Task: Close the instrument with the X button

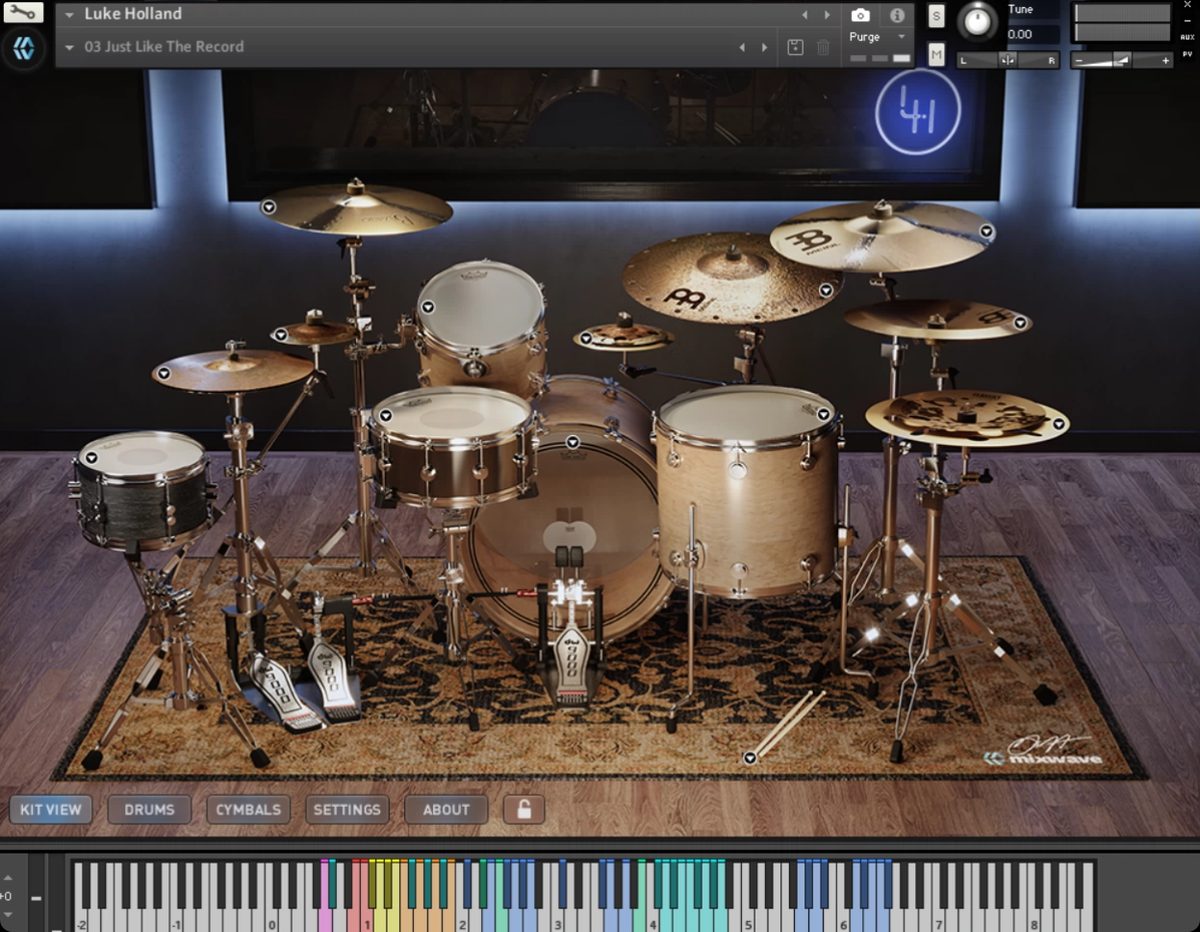Action: click(x=1187, y=6)
